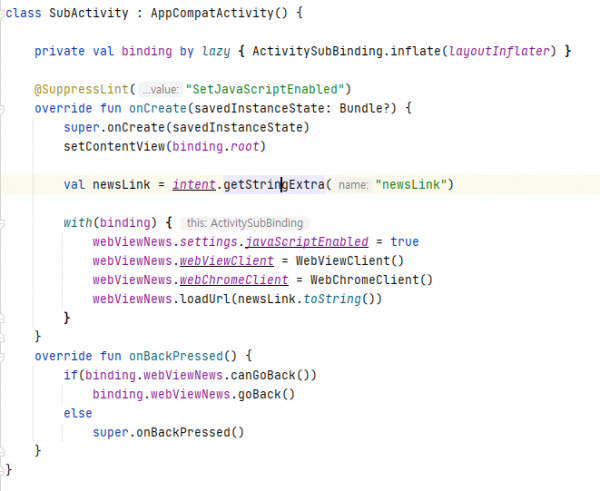The image size is (600, 491).
Task: Click the javaScriptEnabled property
Action: point(307,242)
